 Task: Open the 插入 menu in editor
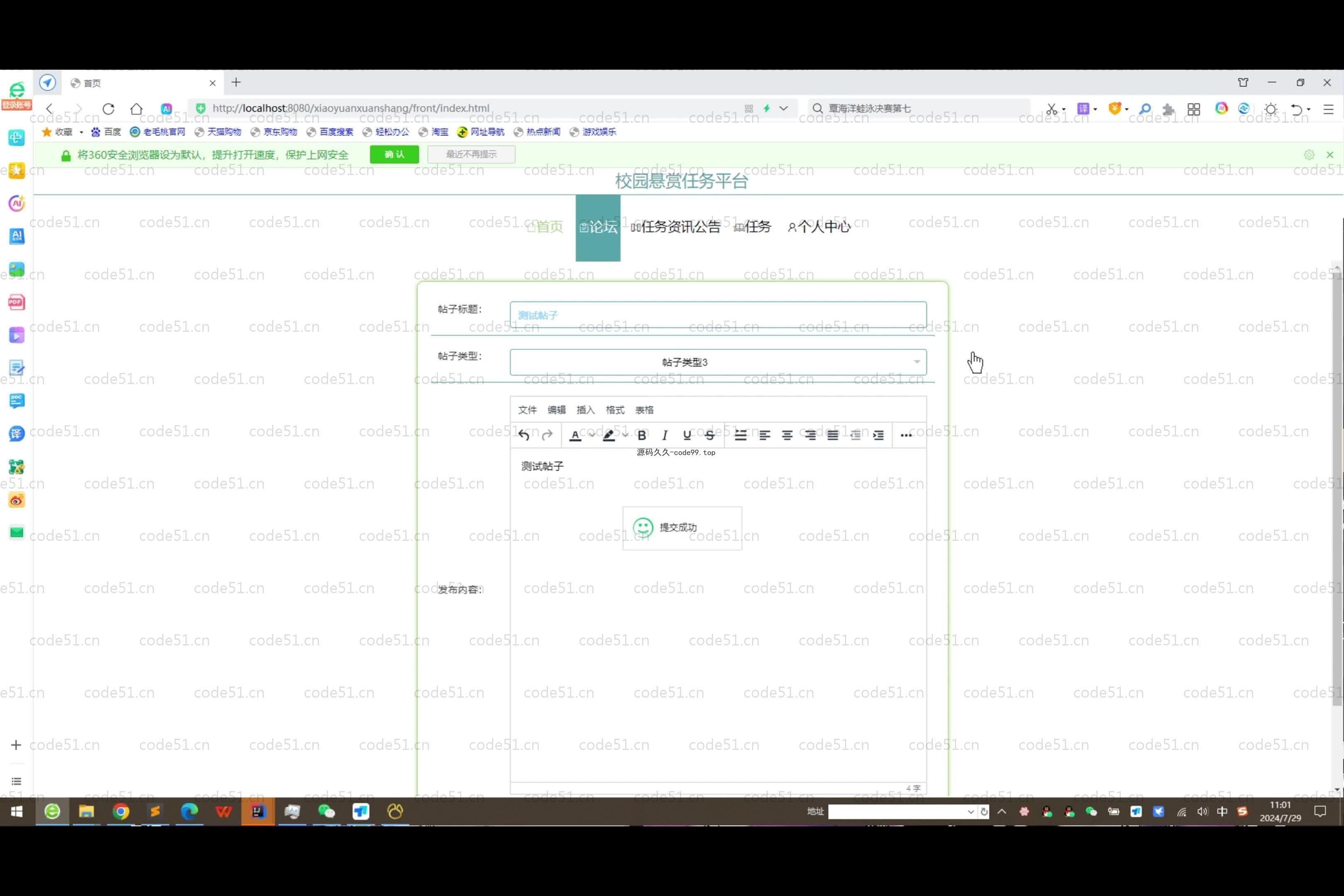pos(585,410)
